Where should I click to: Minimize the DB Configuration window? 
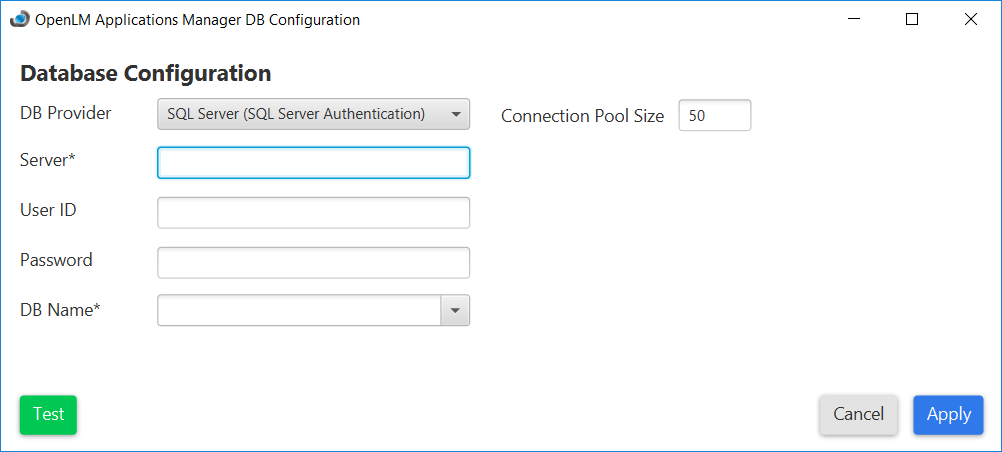click(853, 19)
